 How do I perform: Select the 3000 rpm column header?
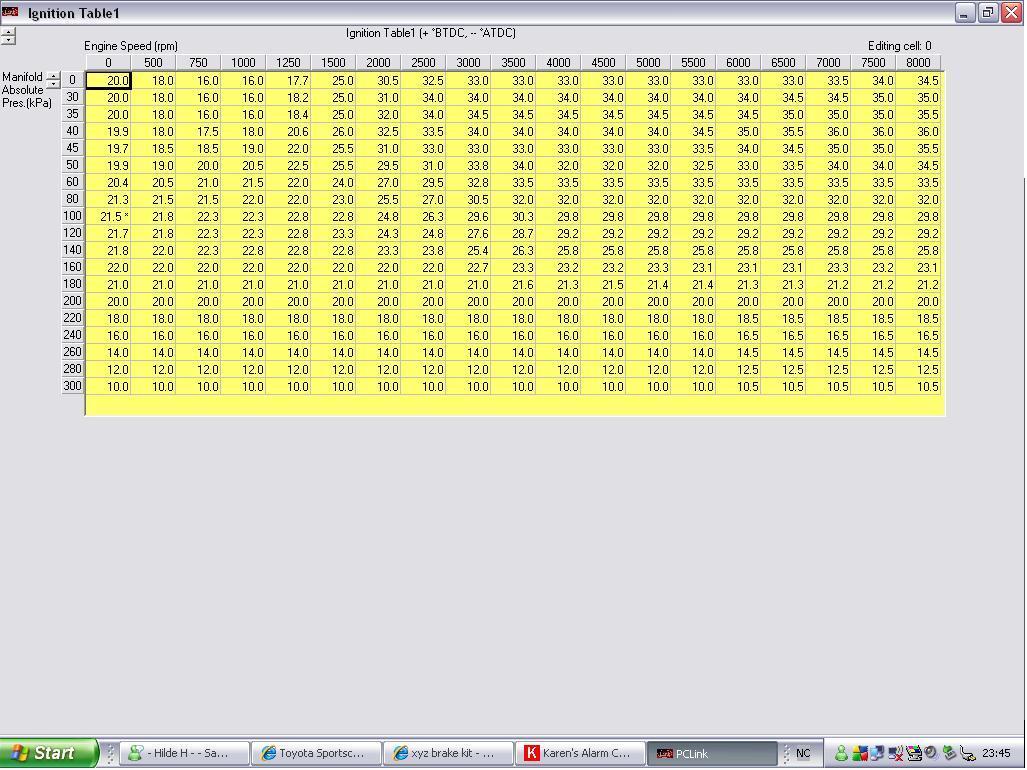pyautogui.click(x=468, y=62)
